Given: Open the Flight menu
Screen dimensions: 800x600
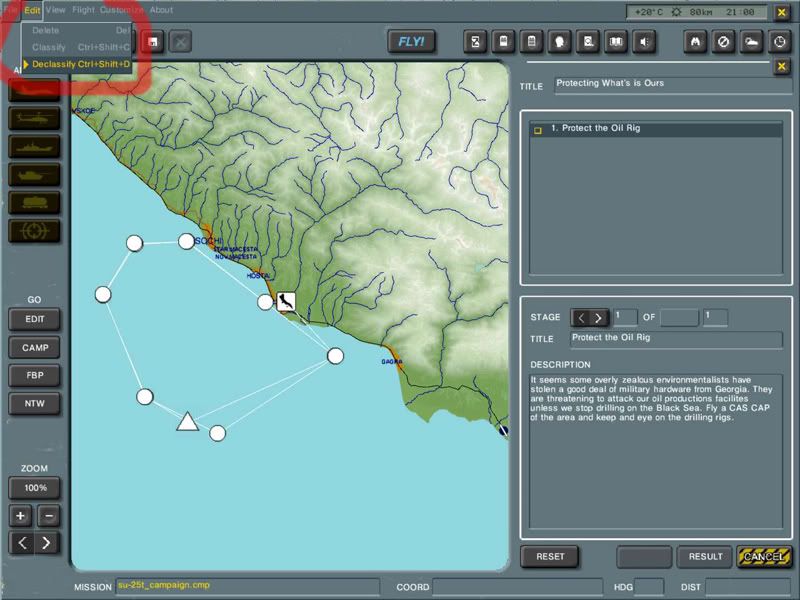Looking at the screenshot, I should pos(83,10).
